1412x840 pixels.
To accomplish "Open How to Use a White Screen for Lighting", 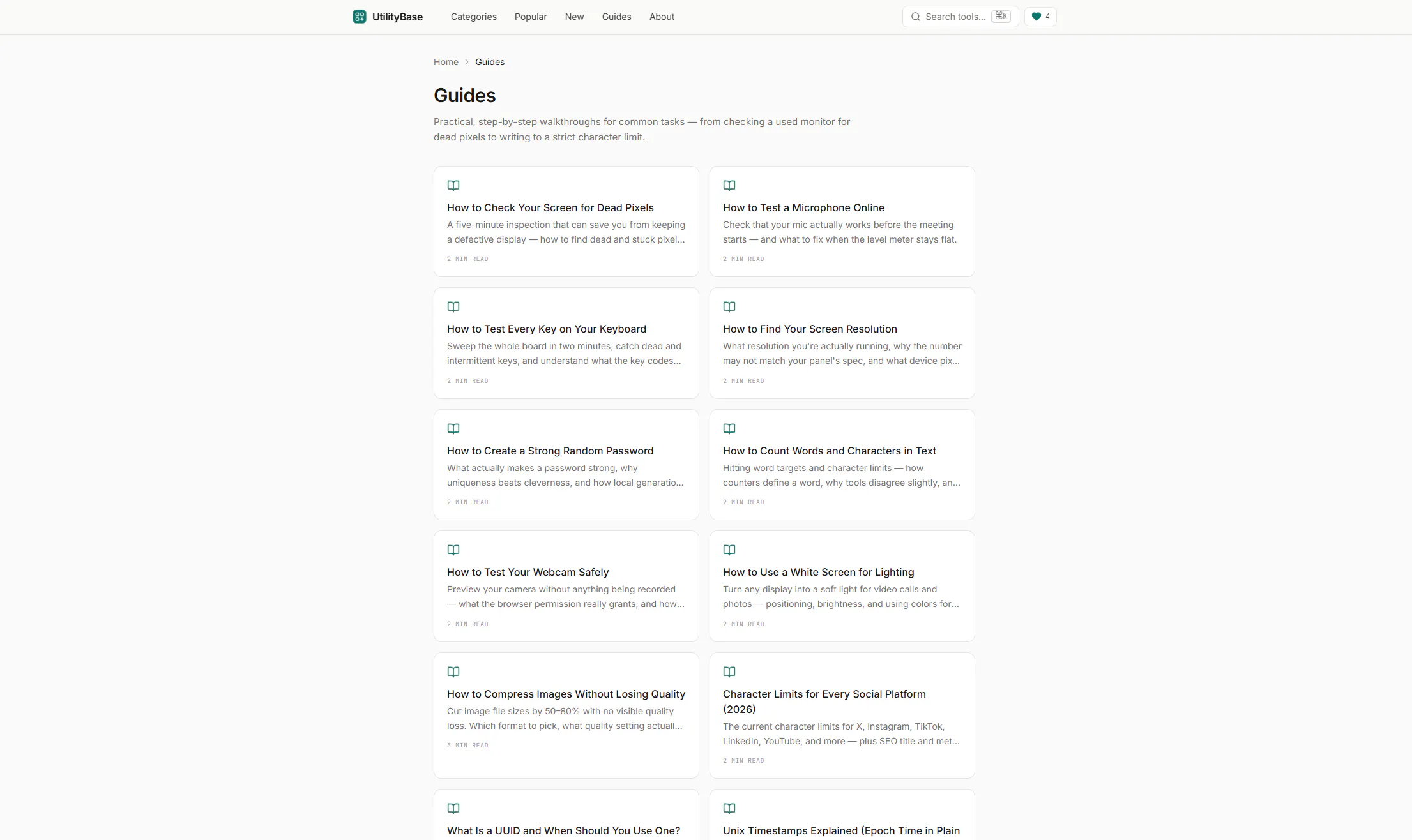I will 819,572.
